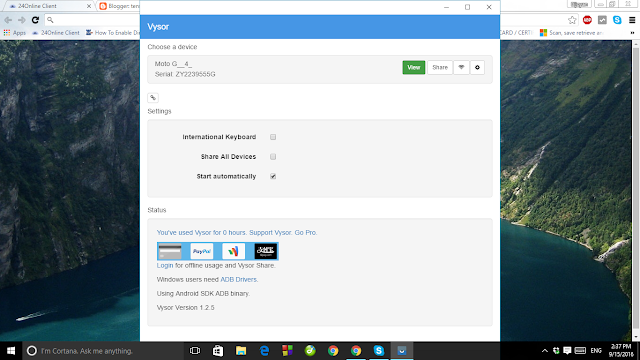This screenshot has width=640, height=360.
Task: Click the Serial: ZY2239555G text
Action: point(185,74)
